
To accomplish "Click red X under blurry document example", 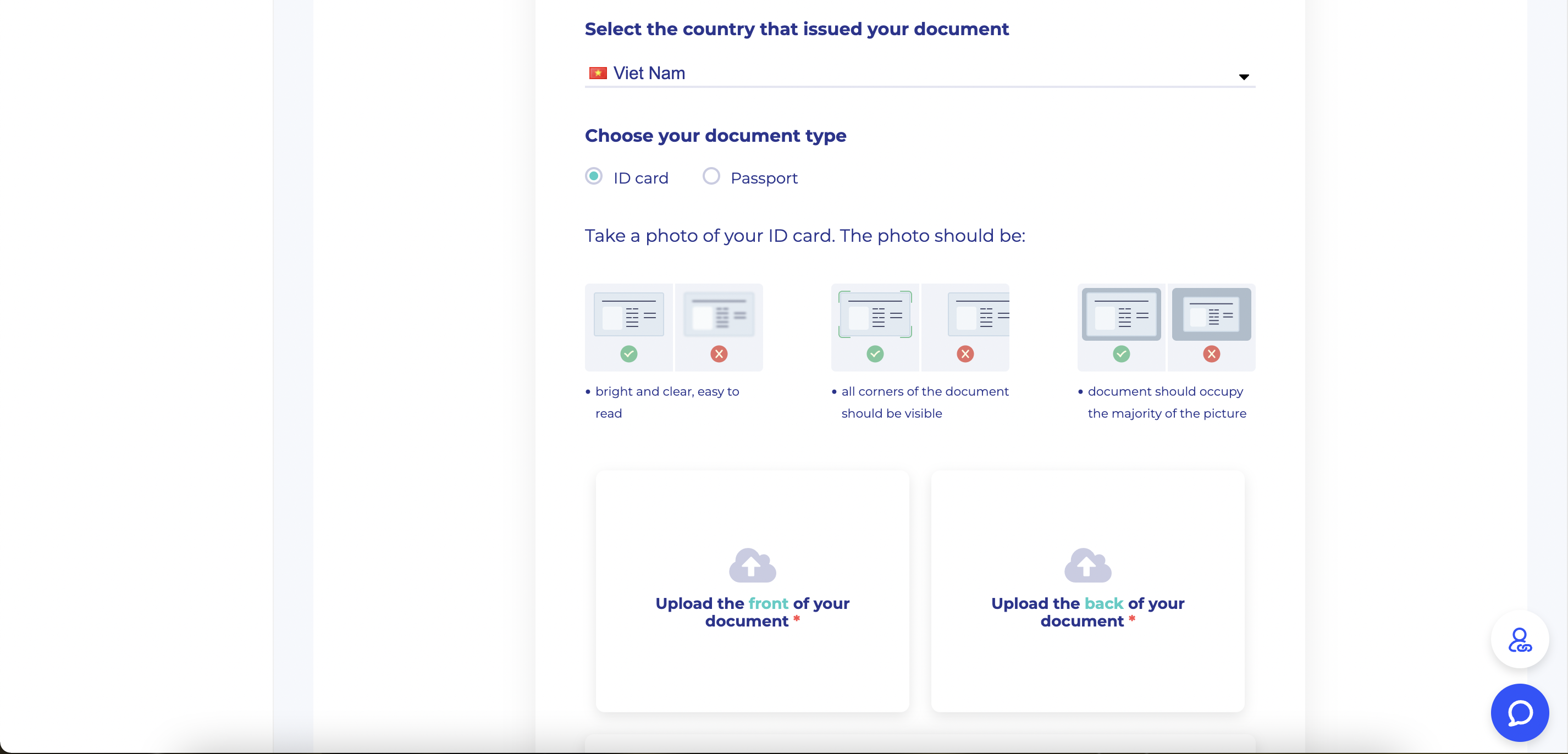I will pyautogui.click(x=719, y=353).
